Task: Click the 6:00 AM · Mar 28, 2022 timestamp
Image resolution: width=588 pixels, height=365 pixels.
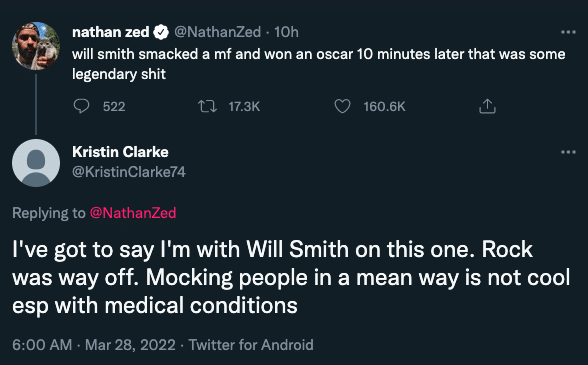Action: [x=94, y=345]
